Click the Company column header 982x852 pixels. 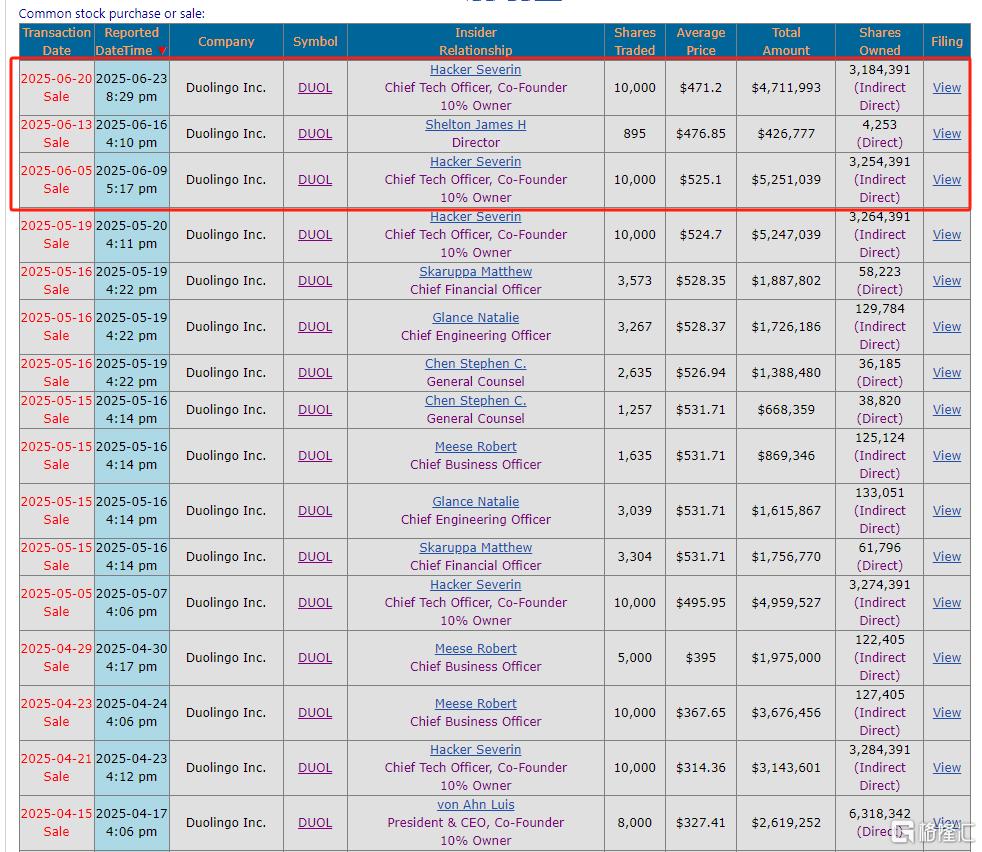tap(226, 42)
